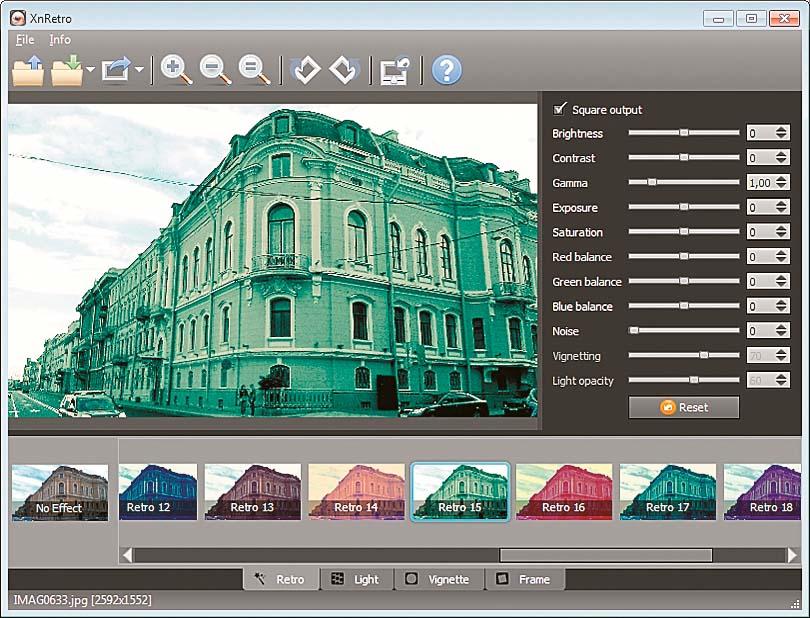The height and width of the screenshot is (618, 810).
Task: Open Help with question mark icon
Action: tap(446, 70)
